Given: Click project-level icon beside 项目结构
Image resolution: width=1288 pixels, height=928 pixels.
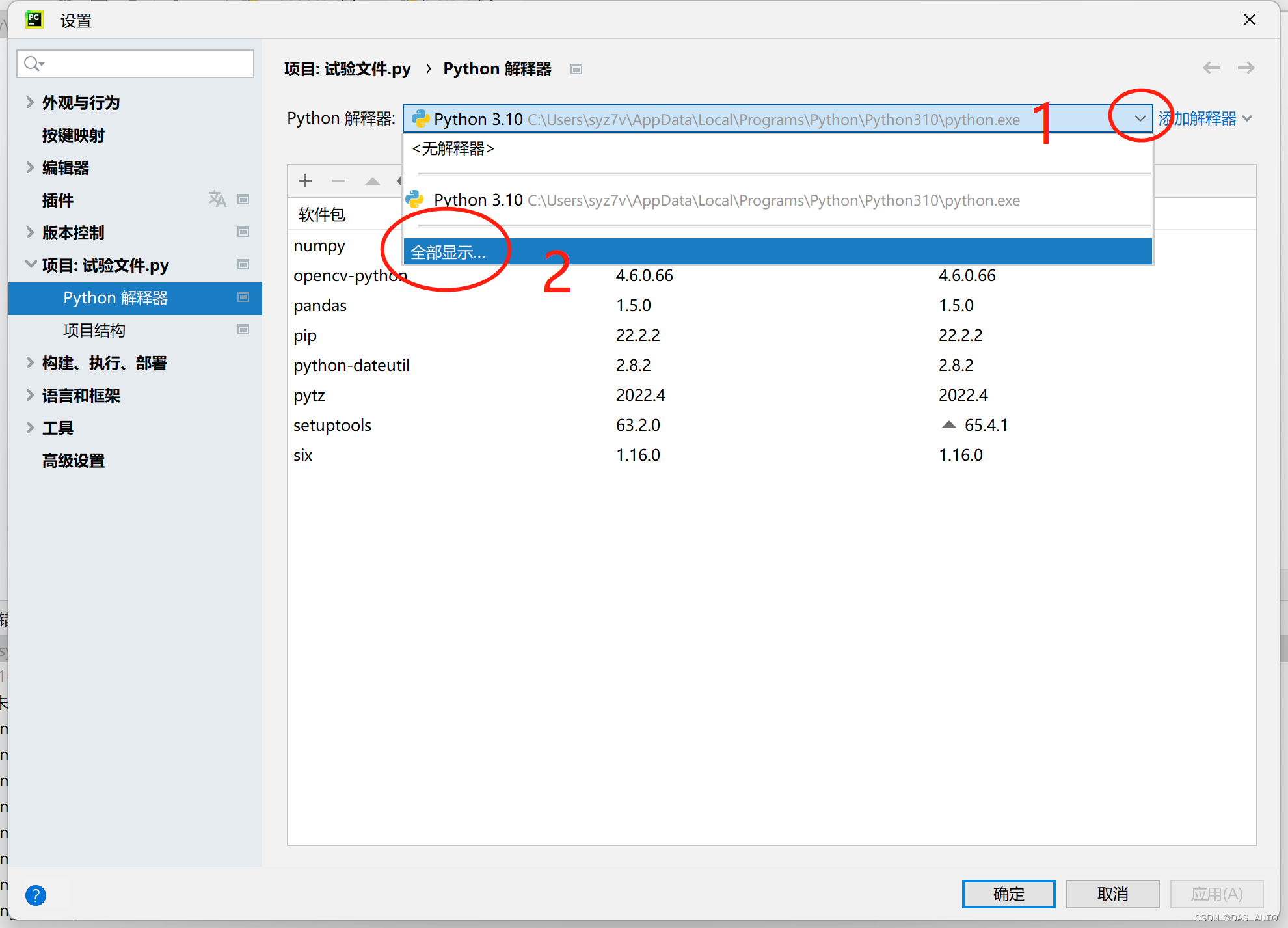Looking at the screenshot, I should [x=243, y=329].
